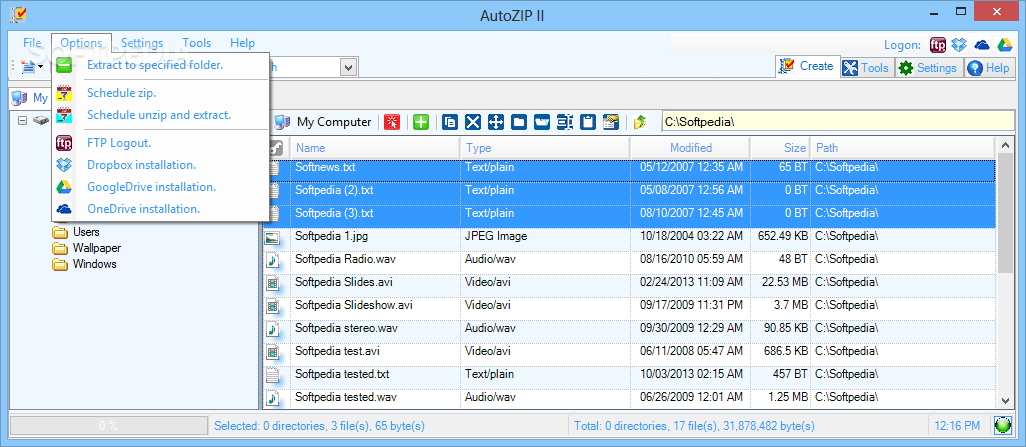This screenshot has width=1026, height=447.
Task: Select Dropbox installation menu entry
Action: 141,165
